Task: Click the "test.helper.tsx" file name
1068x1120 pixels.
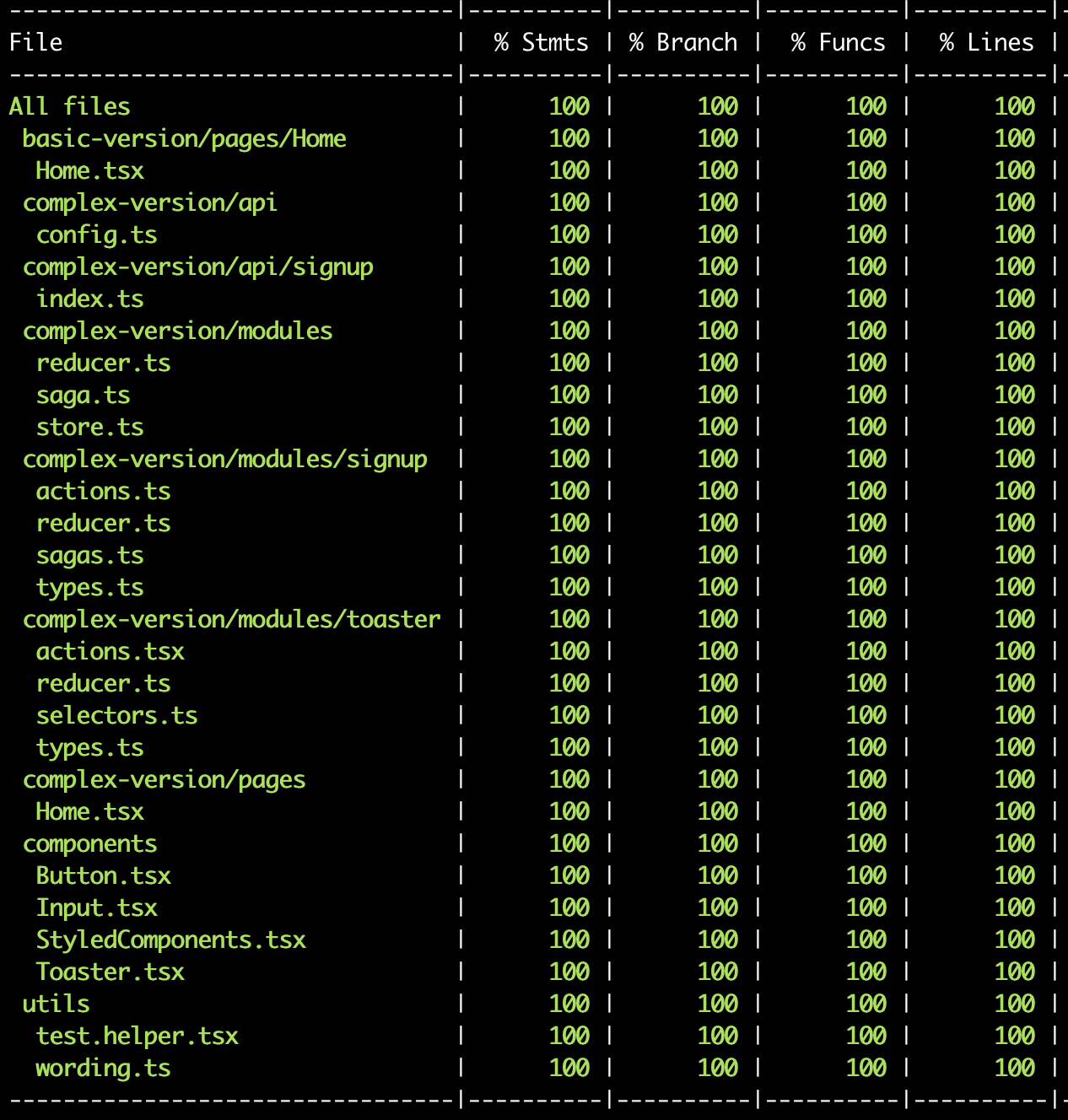Action: [x=138, y=1036]
